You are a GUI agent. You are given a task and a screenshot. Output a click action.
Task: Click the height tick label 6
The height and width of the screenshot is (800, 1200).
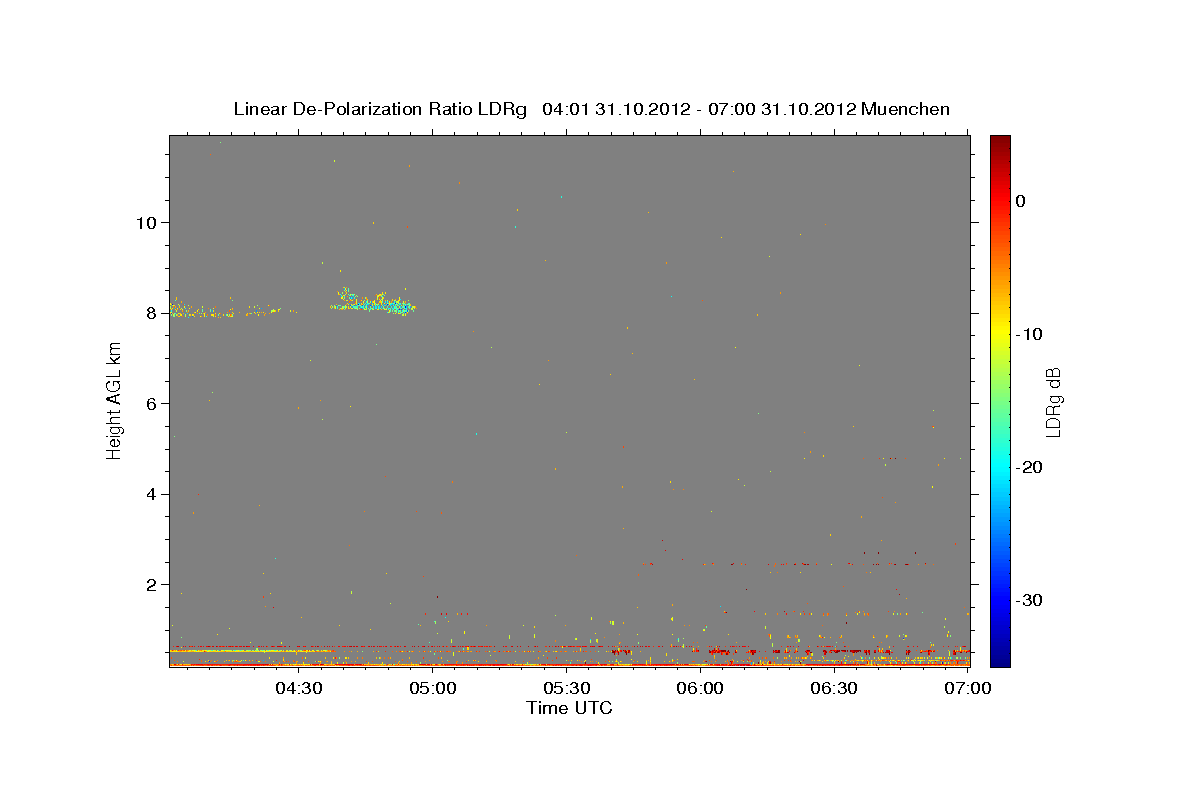(149, 403)
